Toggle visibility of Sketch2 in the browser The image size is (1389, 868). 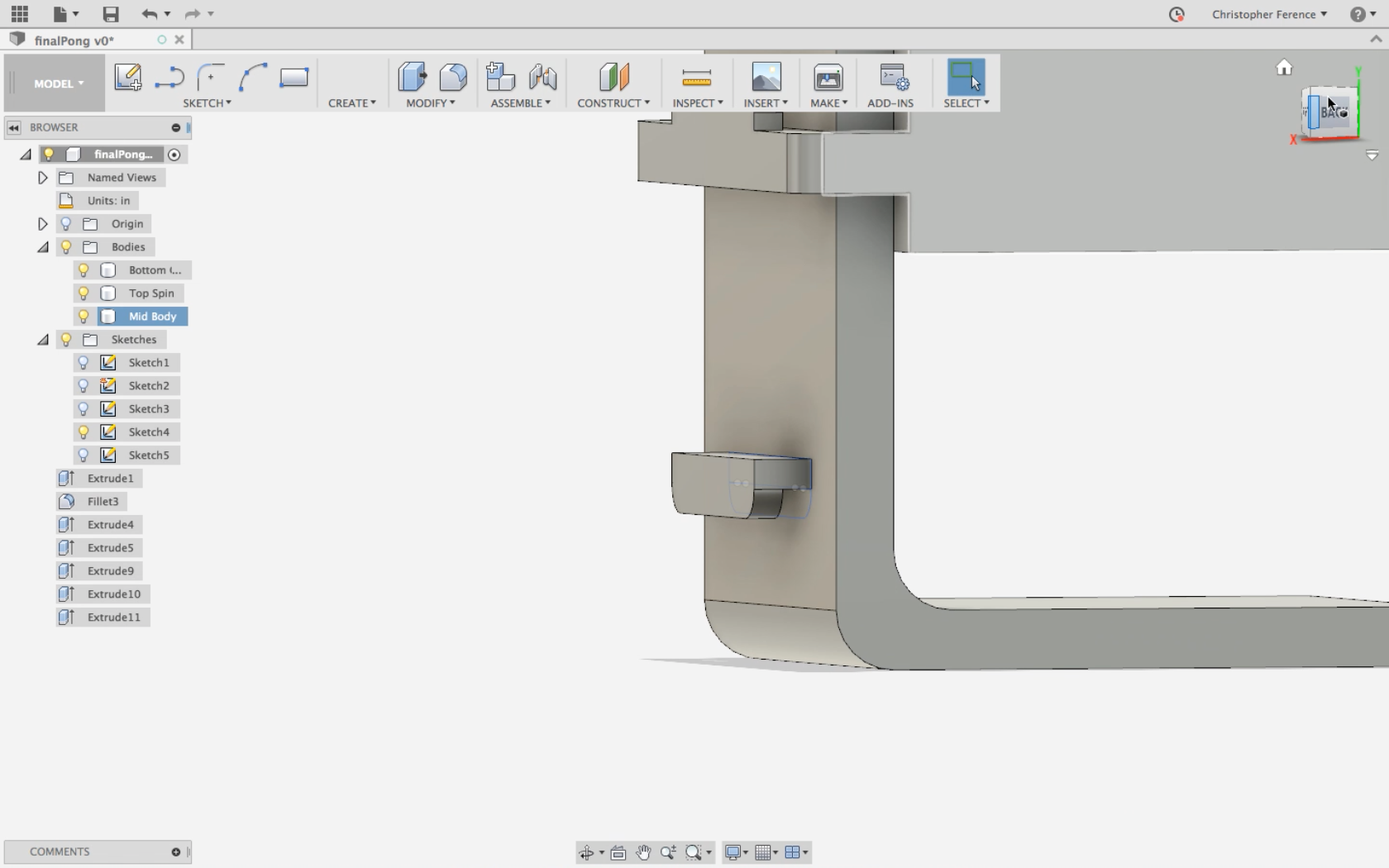point(83,385)
